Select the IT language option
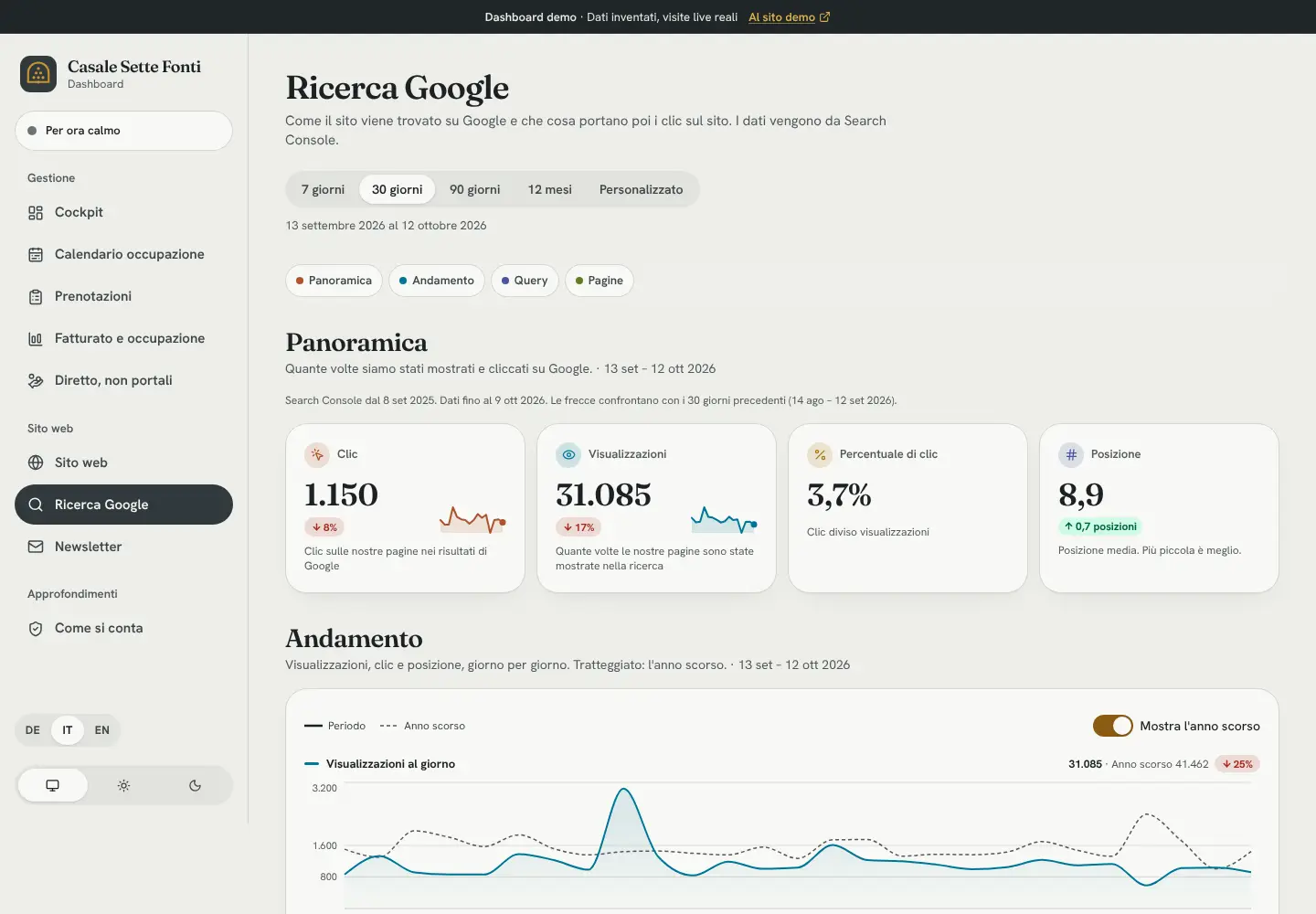Image resolution: width=1316 pixels, height=914 pixels. [68, 730]
